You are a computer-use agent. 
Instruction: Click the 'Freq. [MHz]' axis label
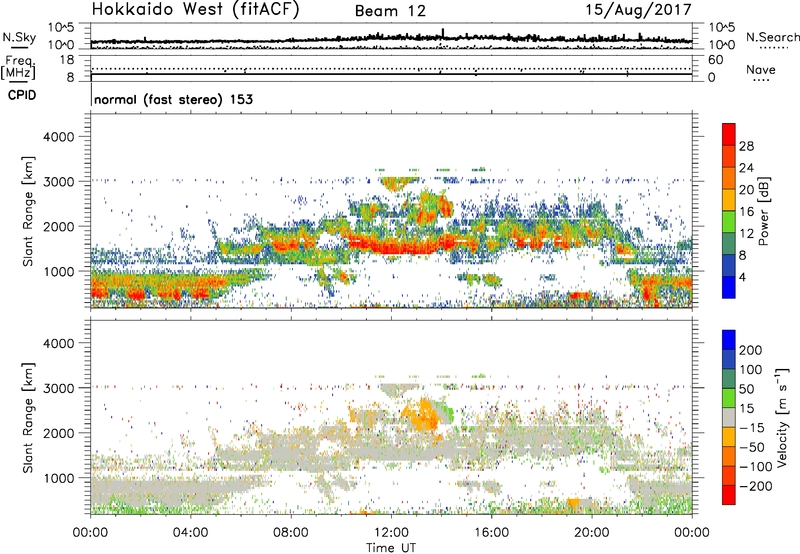19,67
